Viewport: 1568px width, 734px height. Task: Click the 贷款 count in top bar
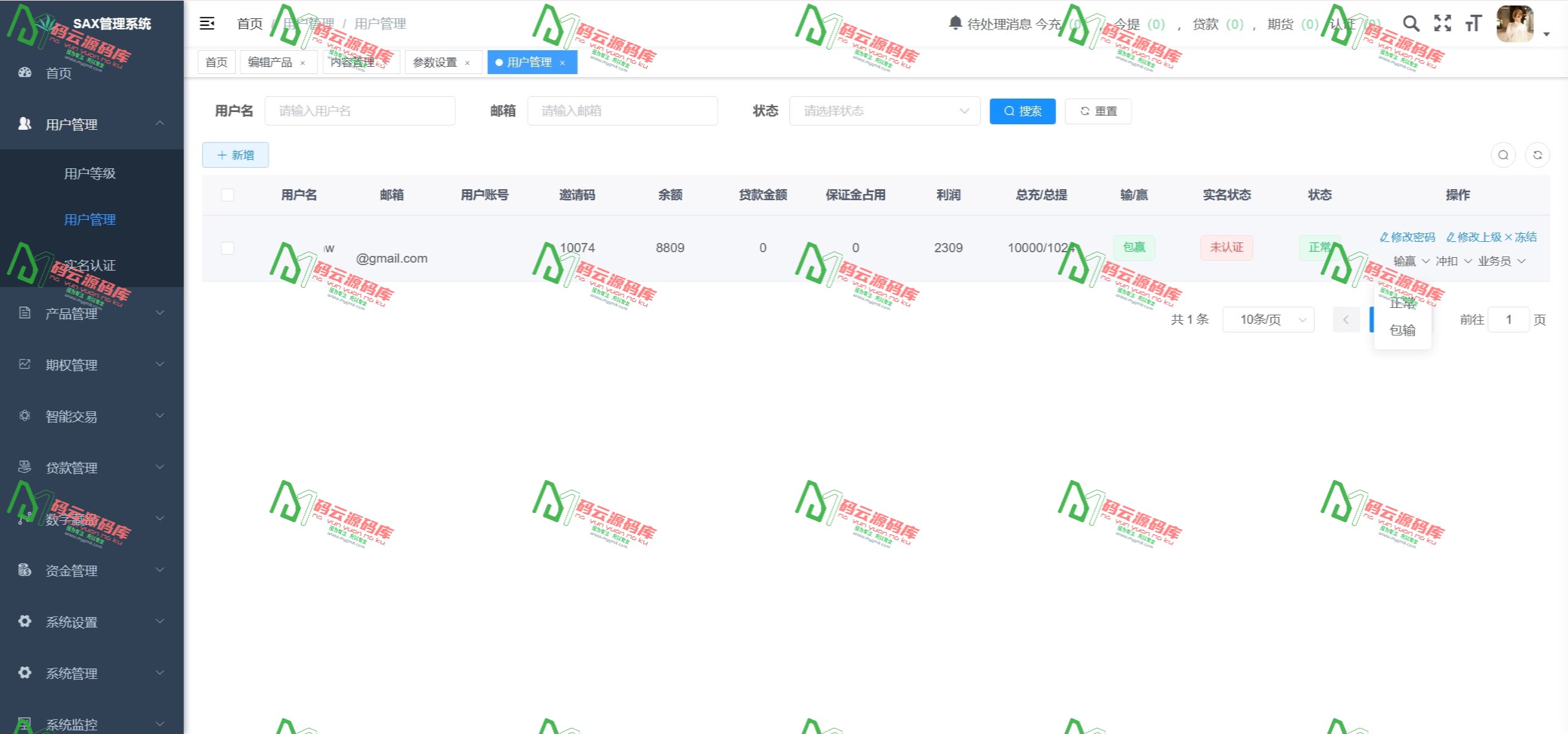[x=1234, y=24]
